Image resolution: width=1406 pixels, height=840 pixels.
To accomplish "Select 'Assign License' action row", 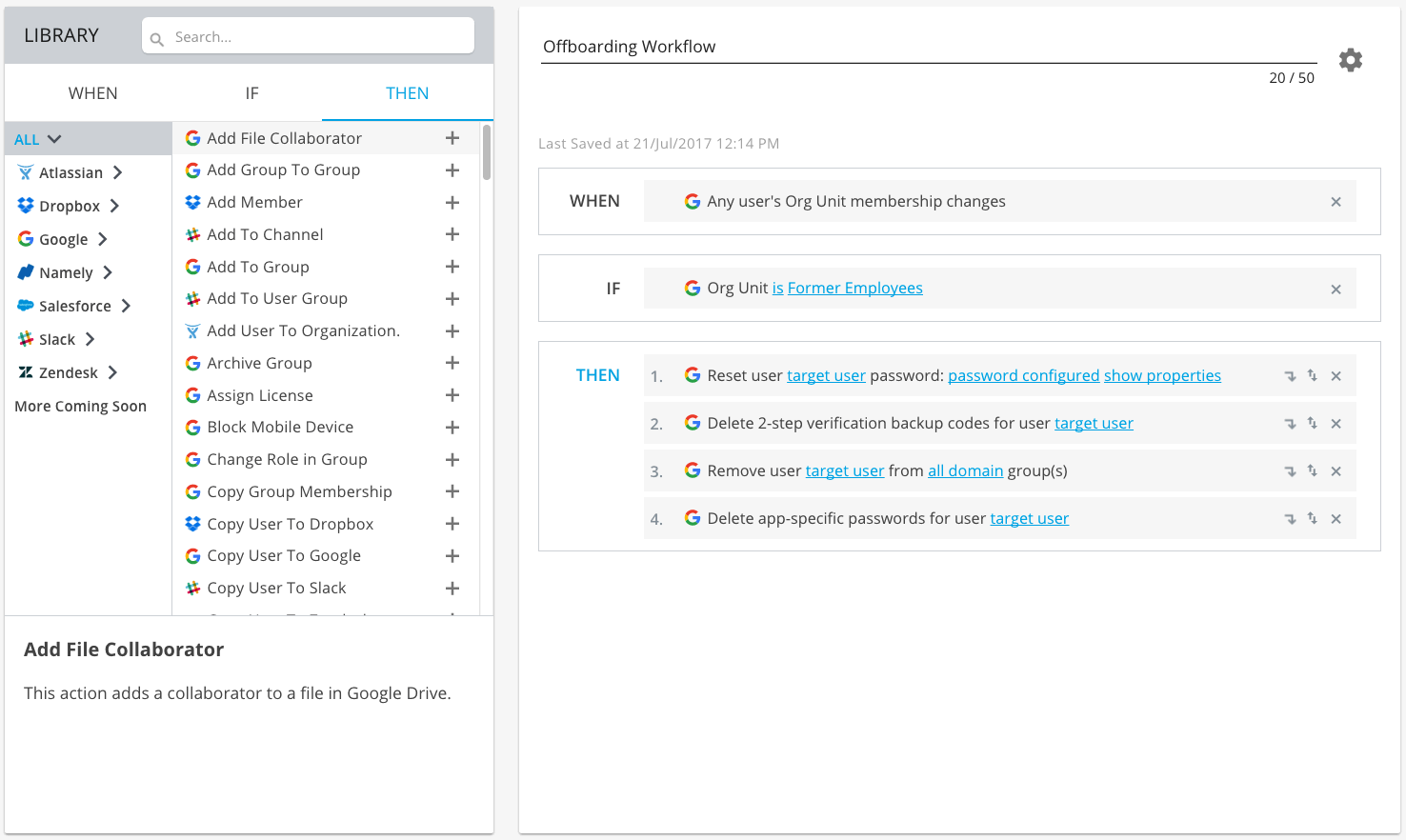I will click(326, 395).
